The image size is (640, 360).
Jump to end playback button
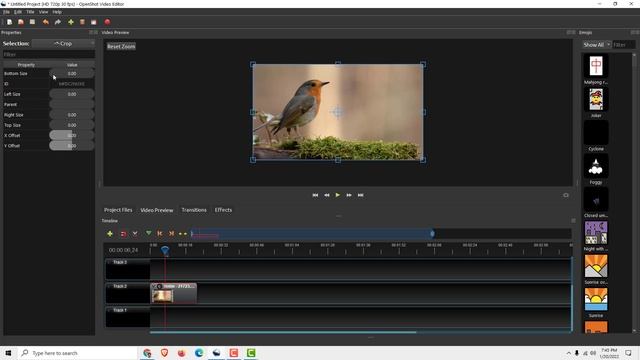tap(360, 195)
